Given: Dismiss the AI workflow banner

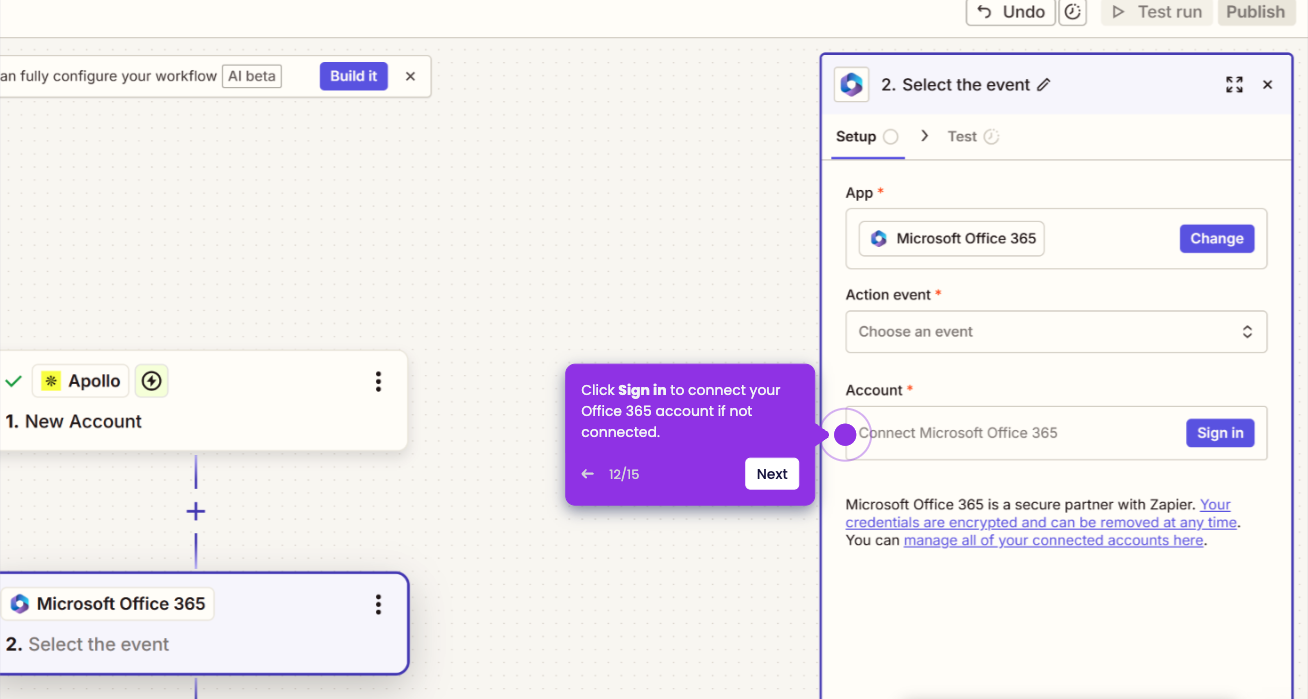Looking at the screenshot, I should (410, 76).
